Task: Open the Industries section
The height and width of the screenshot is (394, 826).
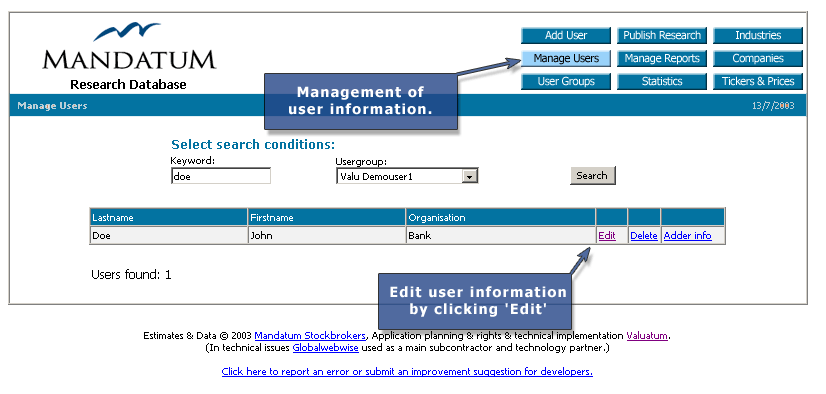Action: click(758, 35)
